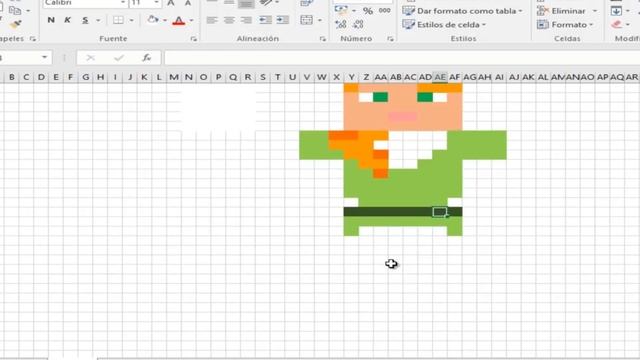Click the cell borders icon

point(118,20)
